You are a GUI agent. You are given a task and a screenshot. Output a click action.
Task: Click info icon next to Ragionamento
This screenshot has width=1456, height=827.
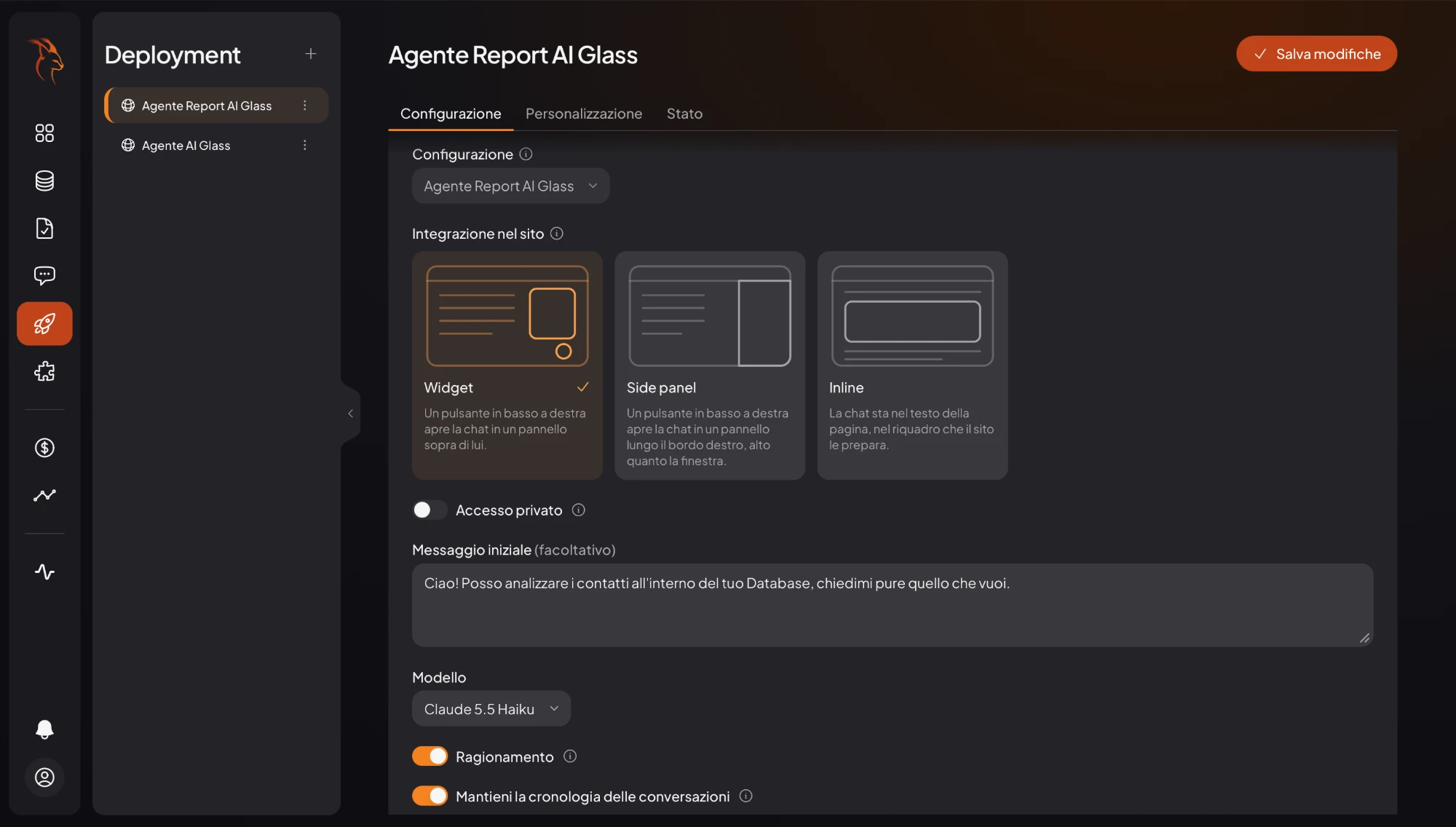tap(570, 756)
